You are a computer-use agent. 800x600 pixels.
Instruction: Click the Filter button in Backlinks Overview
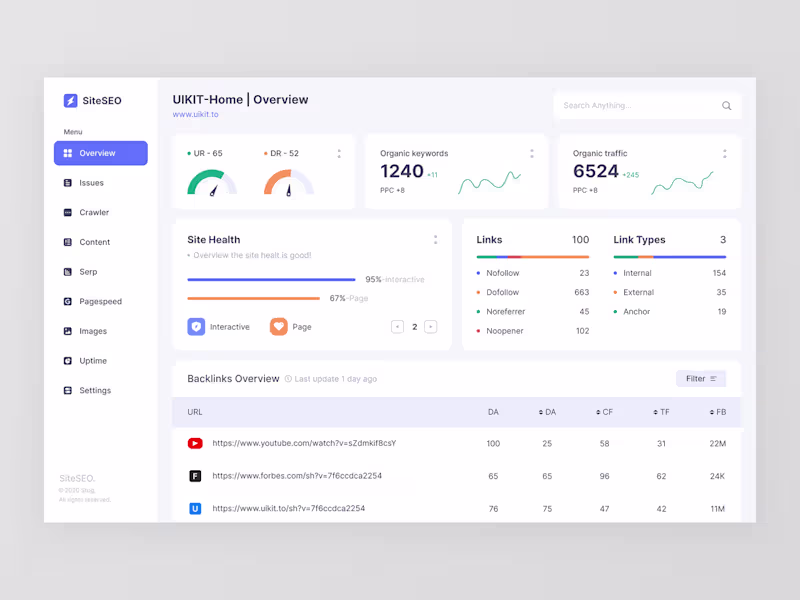pos(701,379)
